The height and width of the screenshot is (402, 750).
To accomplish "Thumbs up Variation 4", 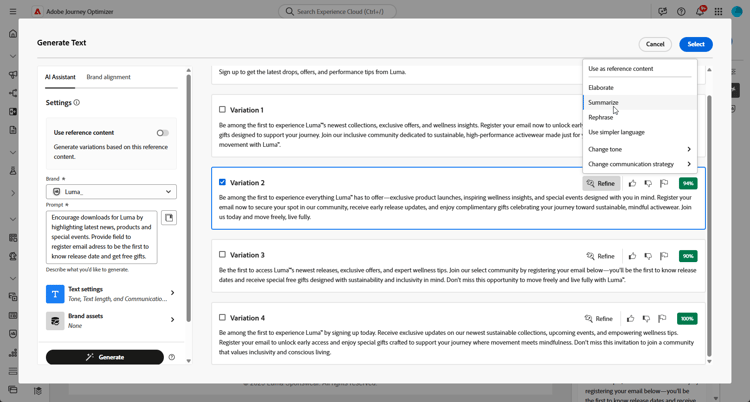I will coord(630,318).
